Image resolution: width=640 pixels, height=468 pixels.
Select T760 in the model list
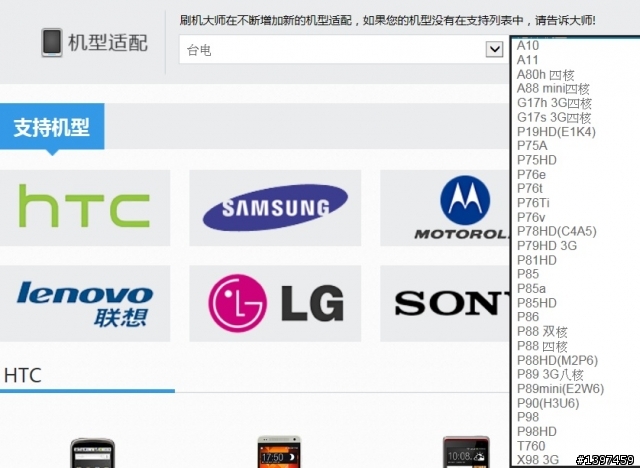tap(531, 446)
